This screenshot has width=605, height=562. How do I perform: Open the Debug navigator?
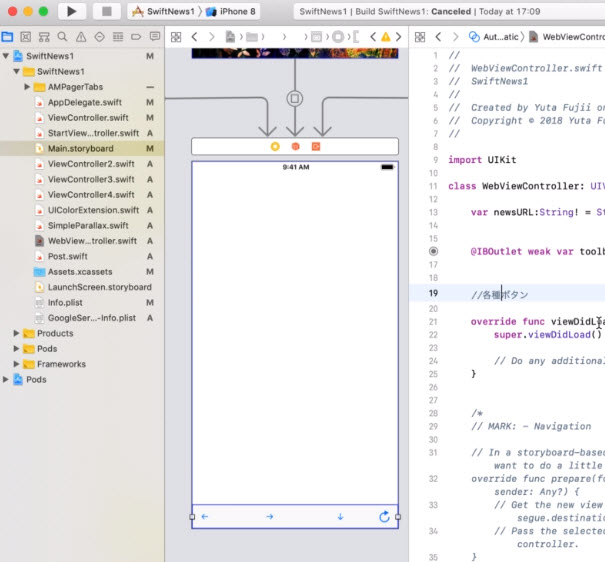point(118,37)
